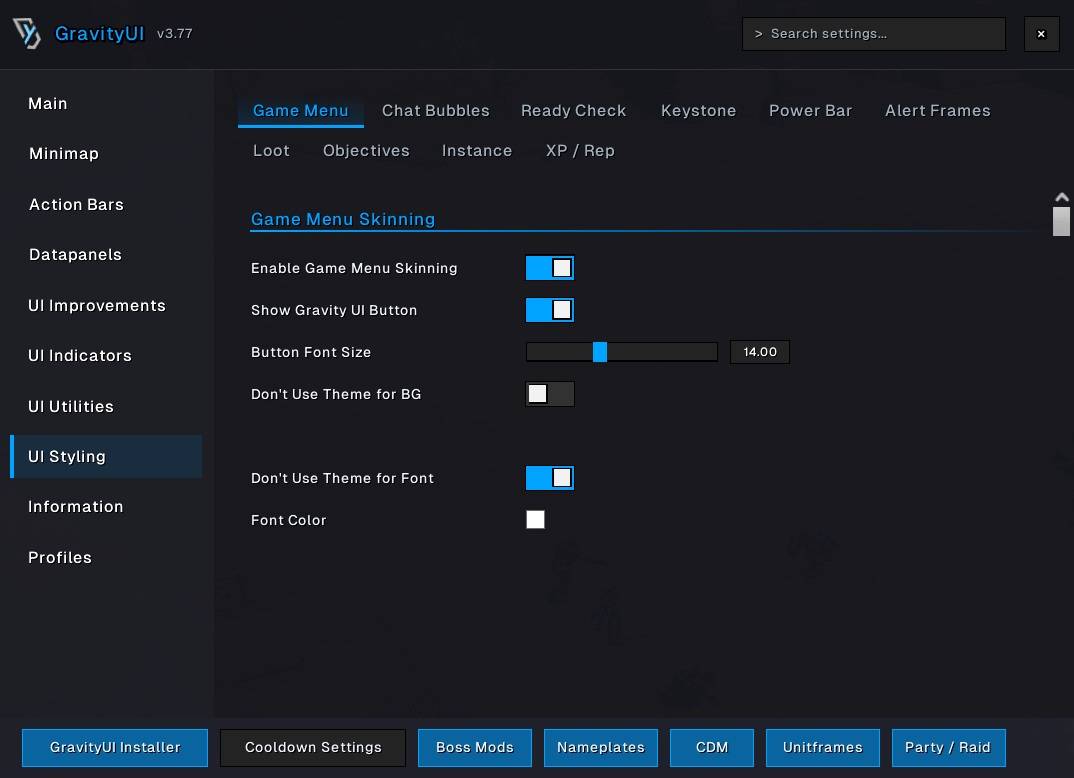Viewport: 1074px width, 778px height.
Task: Switch to the Objectives tab
Action: tap(366, 151)
